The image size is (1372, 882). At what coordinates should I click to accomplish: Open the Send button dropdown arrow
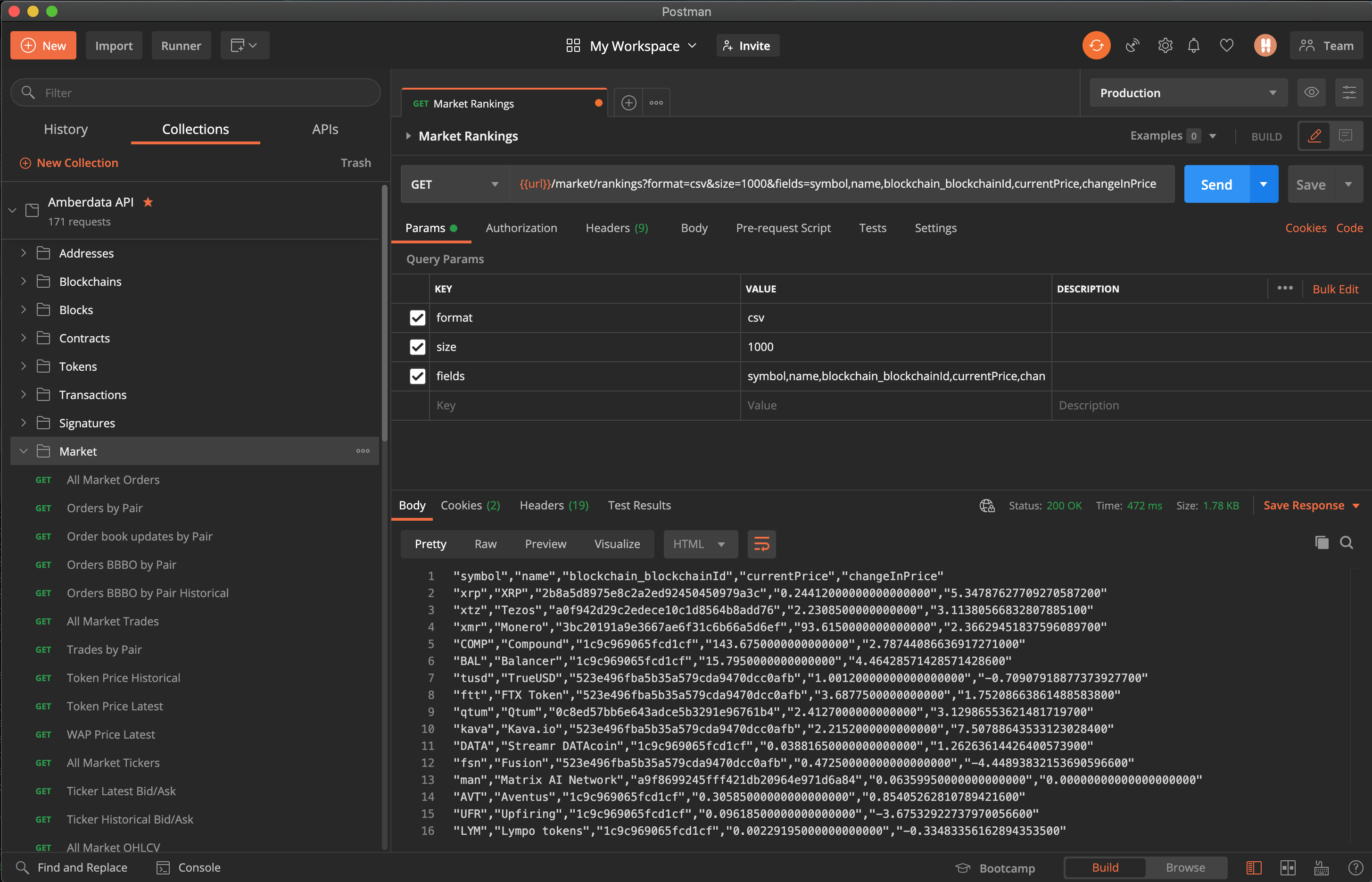[x=1263, y=184]
